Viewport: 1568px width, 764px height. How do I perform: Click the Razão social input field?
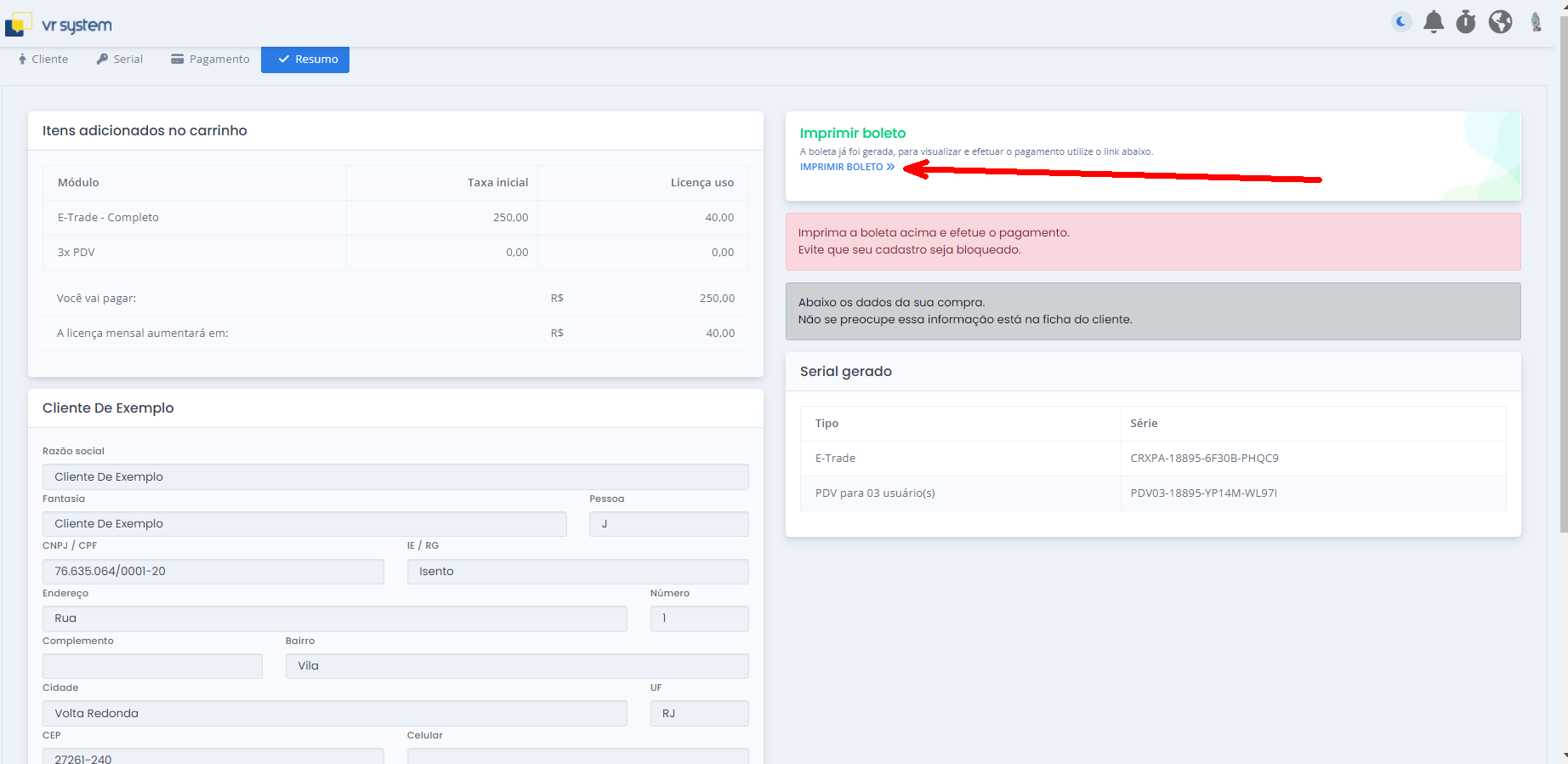[395, 476]
